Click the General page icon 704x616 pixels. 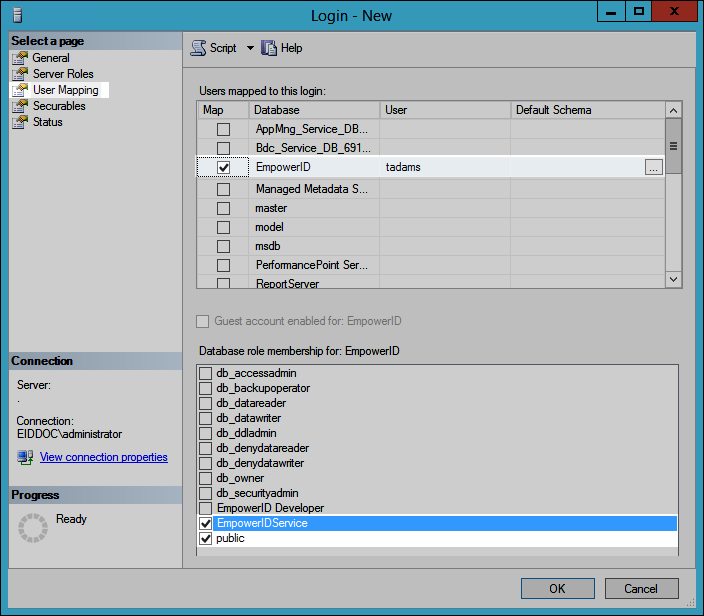point(20,58)
